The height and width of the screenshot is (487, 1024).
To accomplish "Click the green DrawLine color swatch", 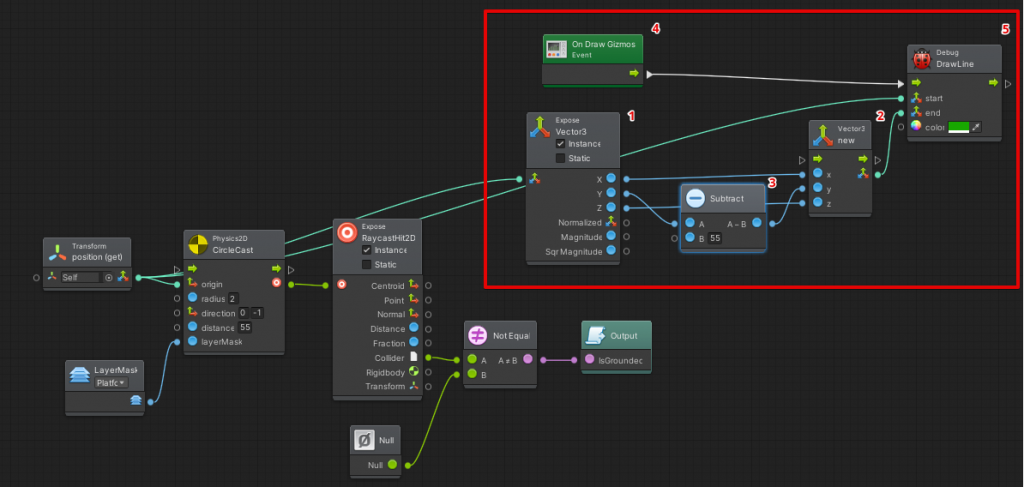I will click(x=958, y=126).
